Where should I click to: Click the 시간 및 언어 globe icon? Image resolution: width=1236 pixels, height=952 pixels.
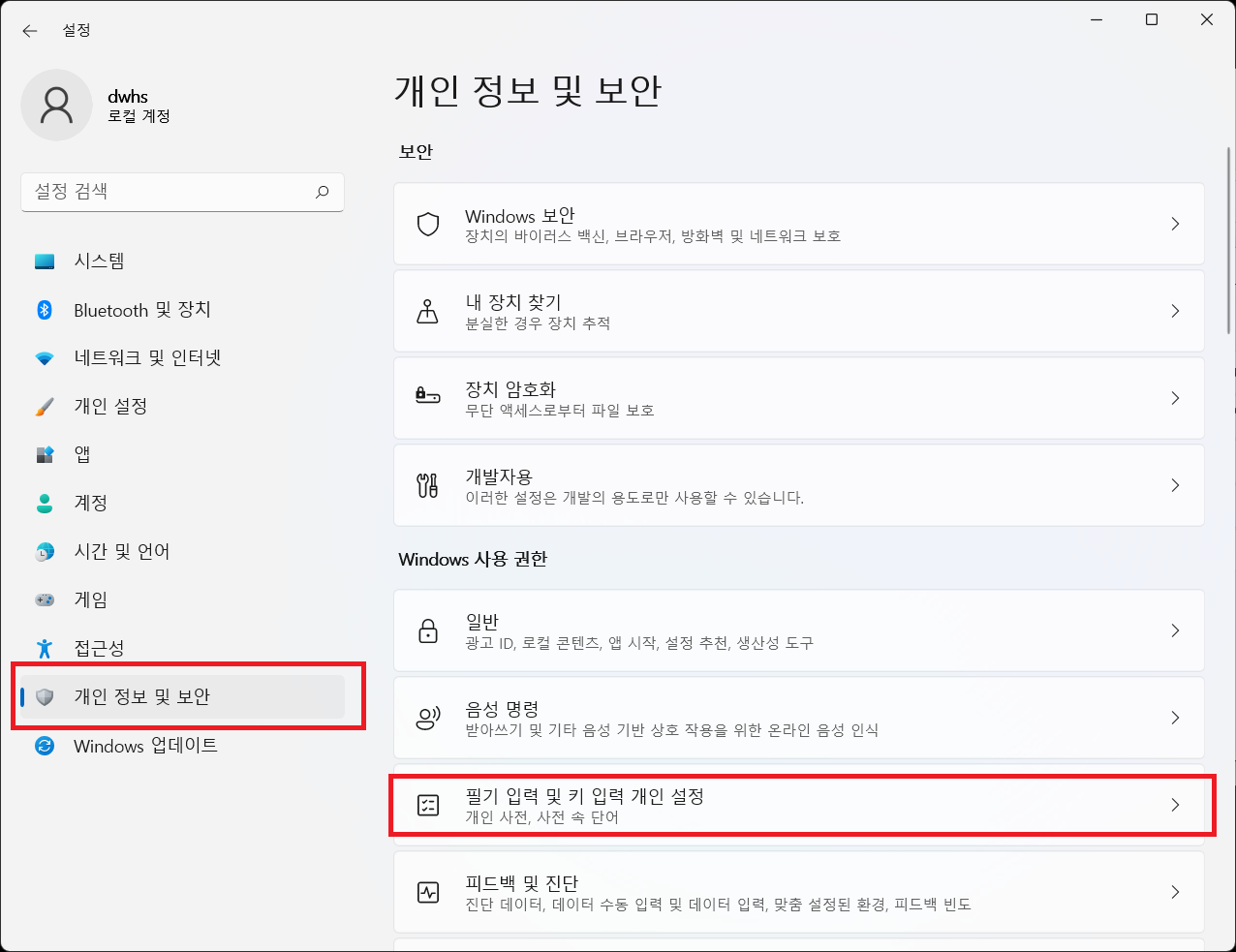pyautogui.click(x=45, y=552)
